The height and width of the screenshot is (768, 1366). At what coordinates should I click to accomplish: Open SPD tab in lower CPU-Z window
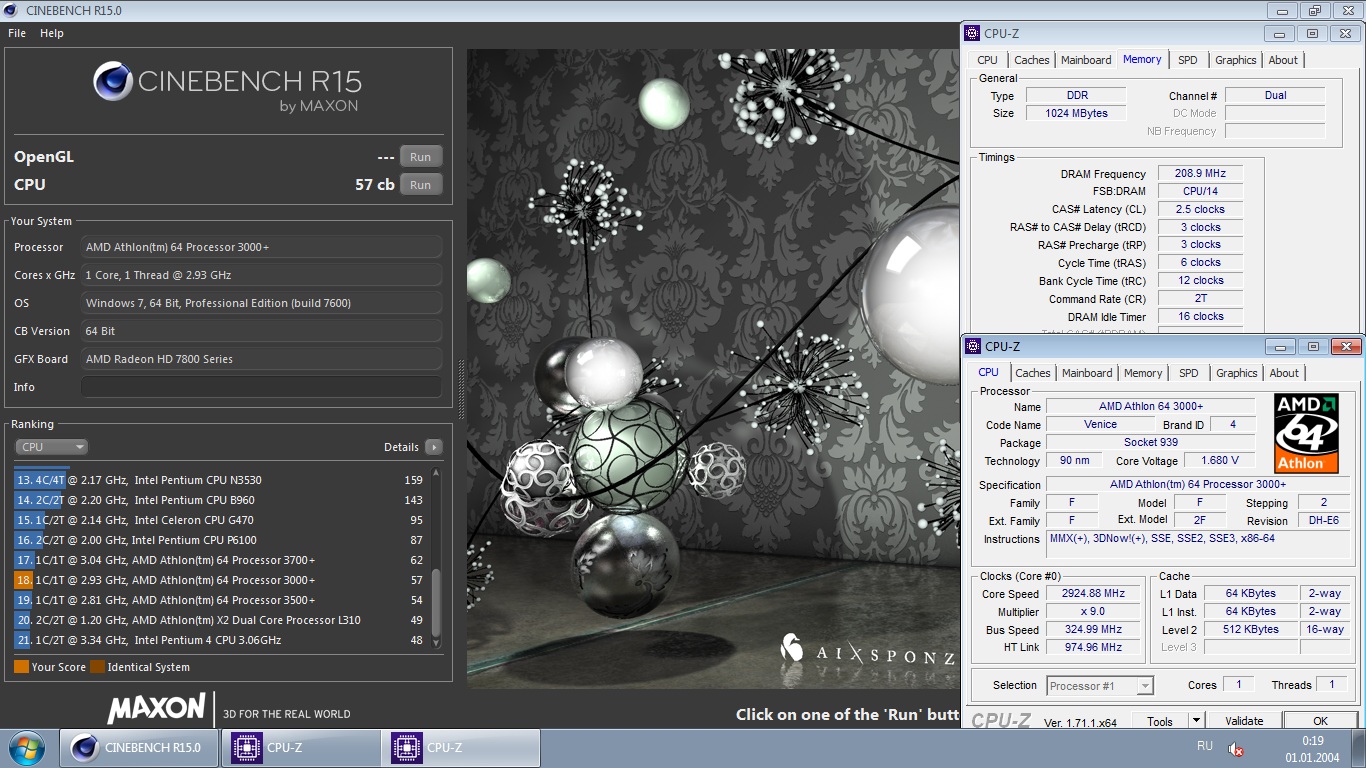pyautogui.click(x=1188, y=373)
